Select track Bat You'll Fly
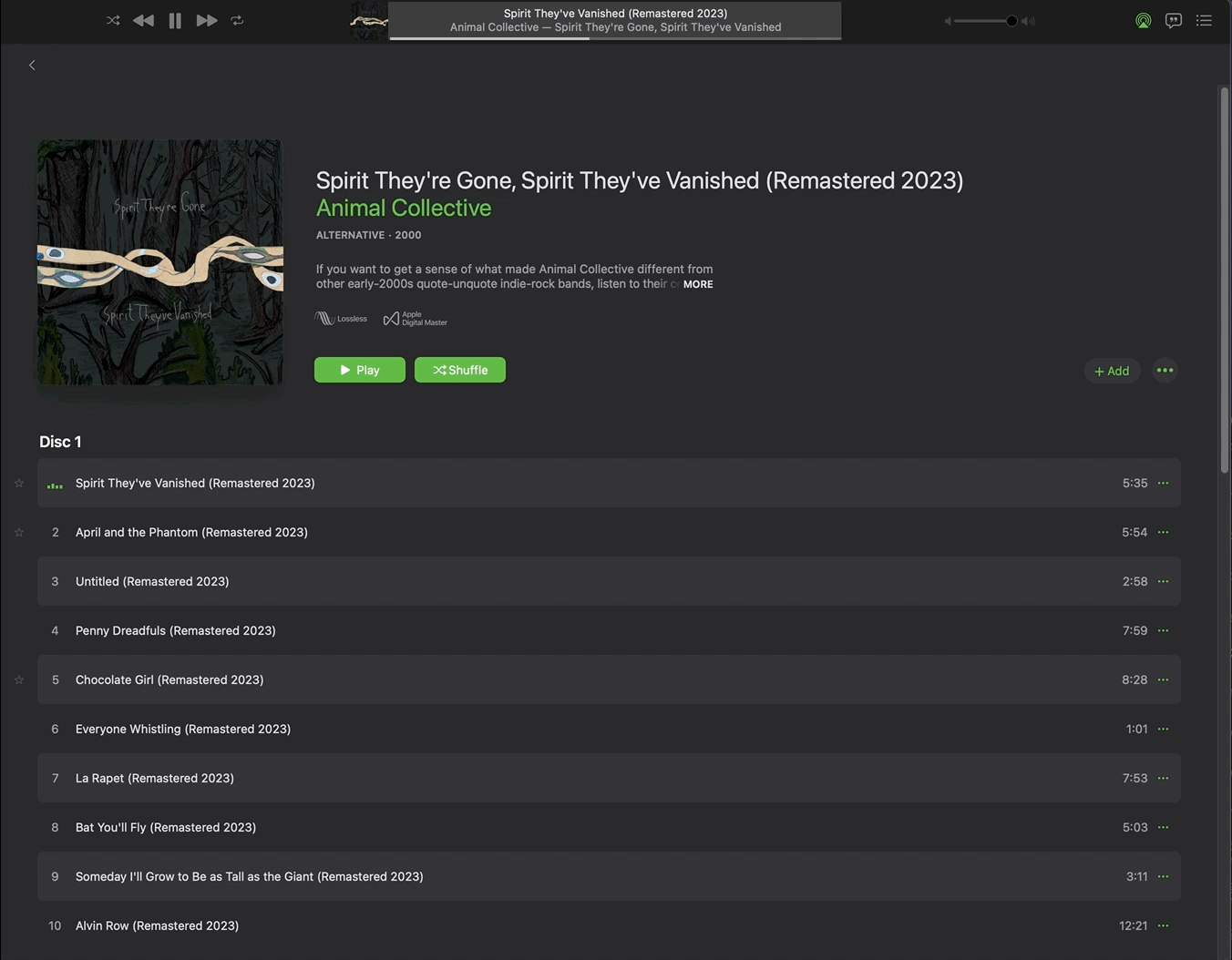 click(x=609, y=827)
